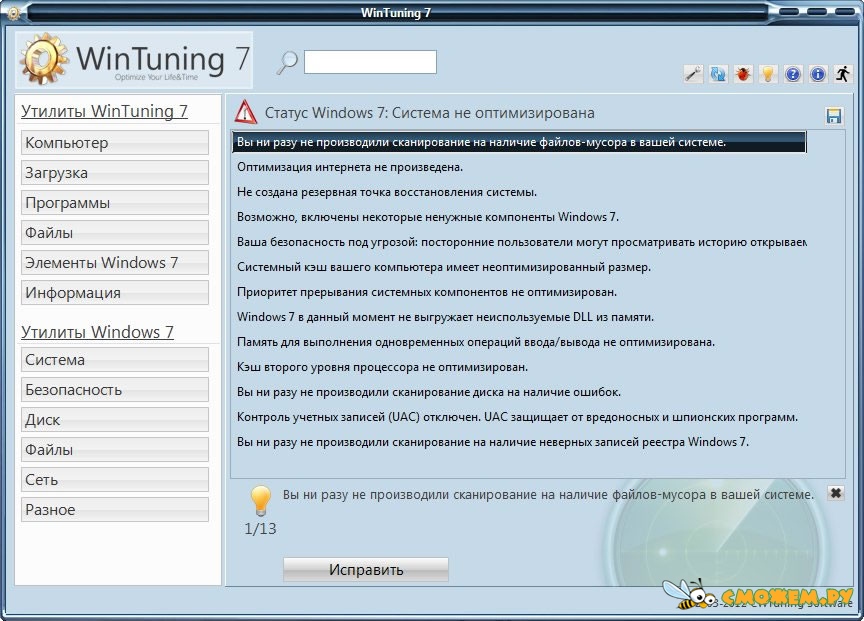Image resolution: width=864 pixels, height=621 pixels.
Task: Open the Безопасность section
Action: pos(115,390)
